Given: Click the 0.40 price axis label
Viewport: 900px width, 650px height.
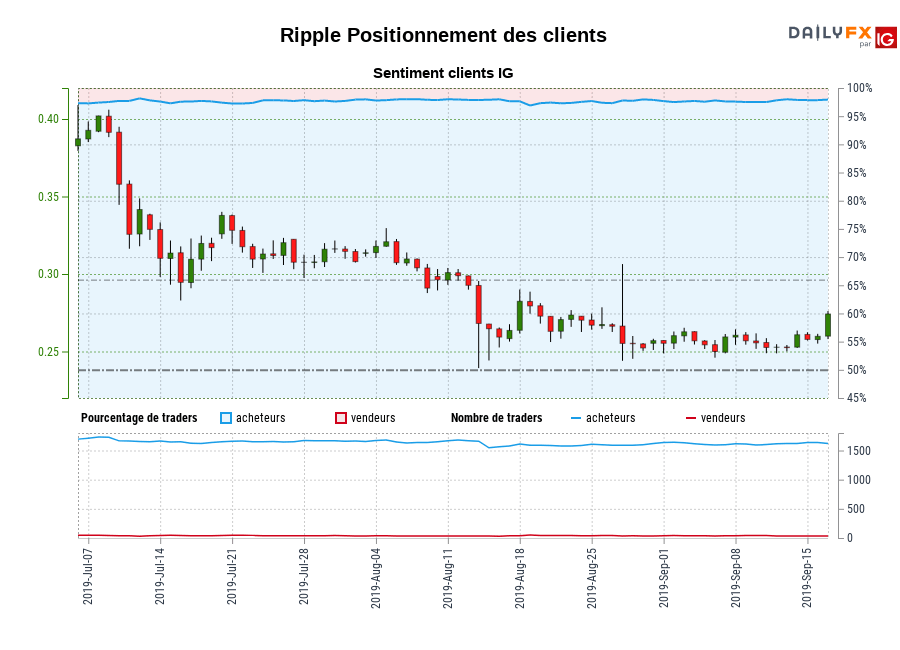Looking at the screenshot, I should click(49, 119).
